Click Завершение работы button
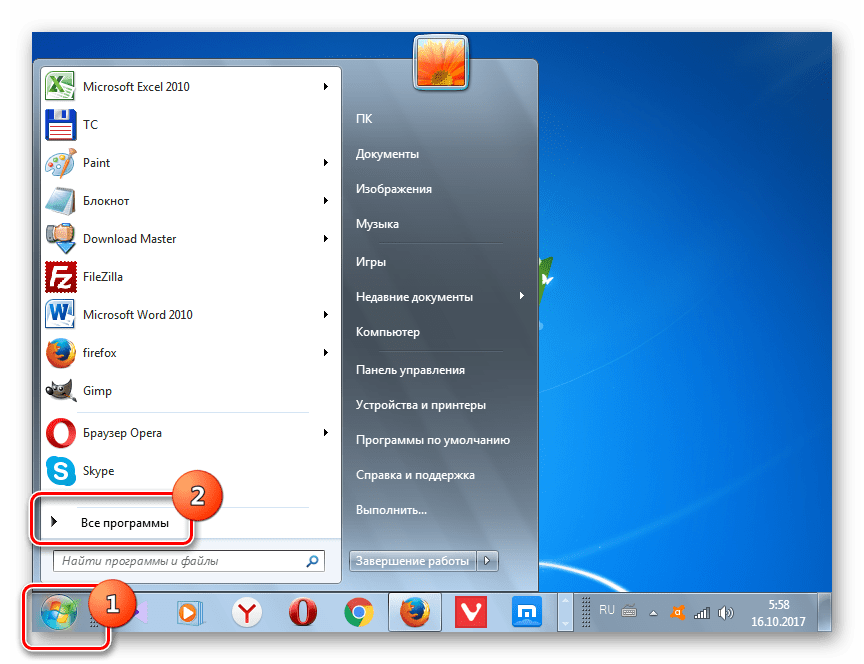This screenshot has width=864, height=664. coord(413,561)
